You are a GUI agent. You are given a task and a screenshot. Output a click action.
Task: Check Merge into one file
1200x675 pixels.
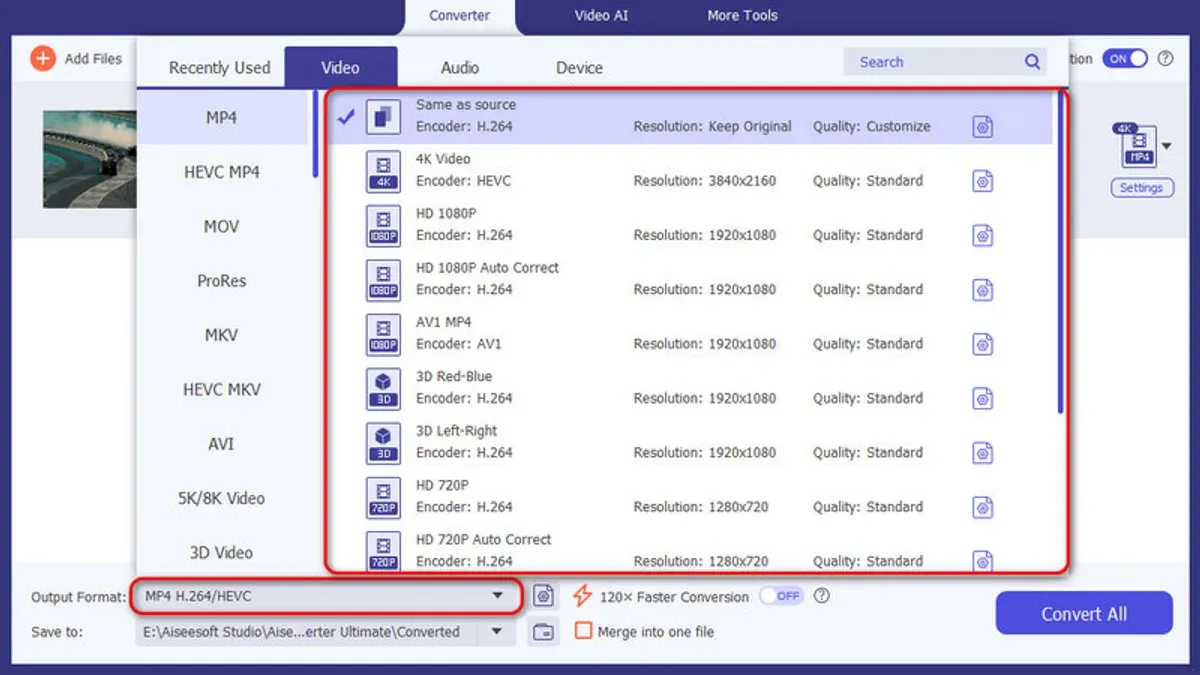(x=584, y=631)
